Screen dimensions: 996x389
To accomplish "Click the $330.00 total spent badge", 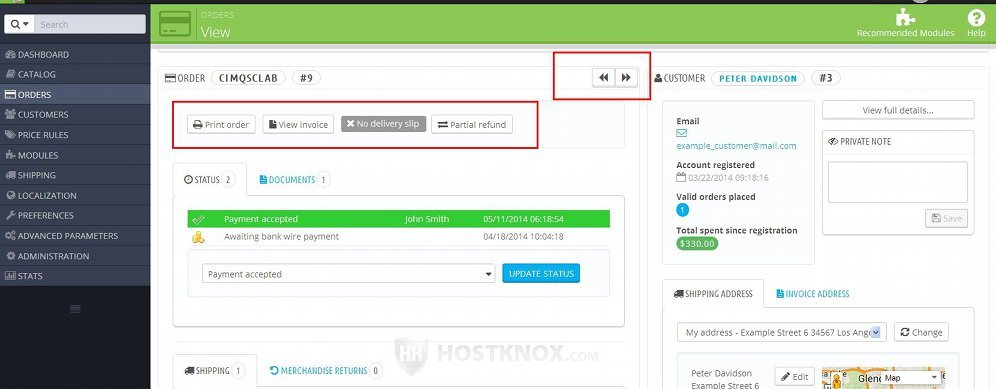I will click(x=697, y=243).
